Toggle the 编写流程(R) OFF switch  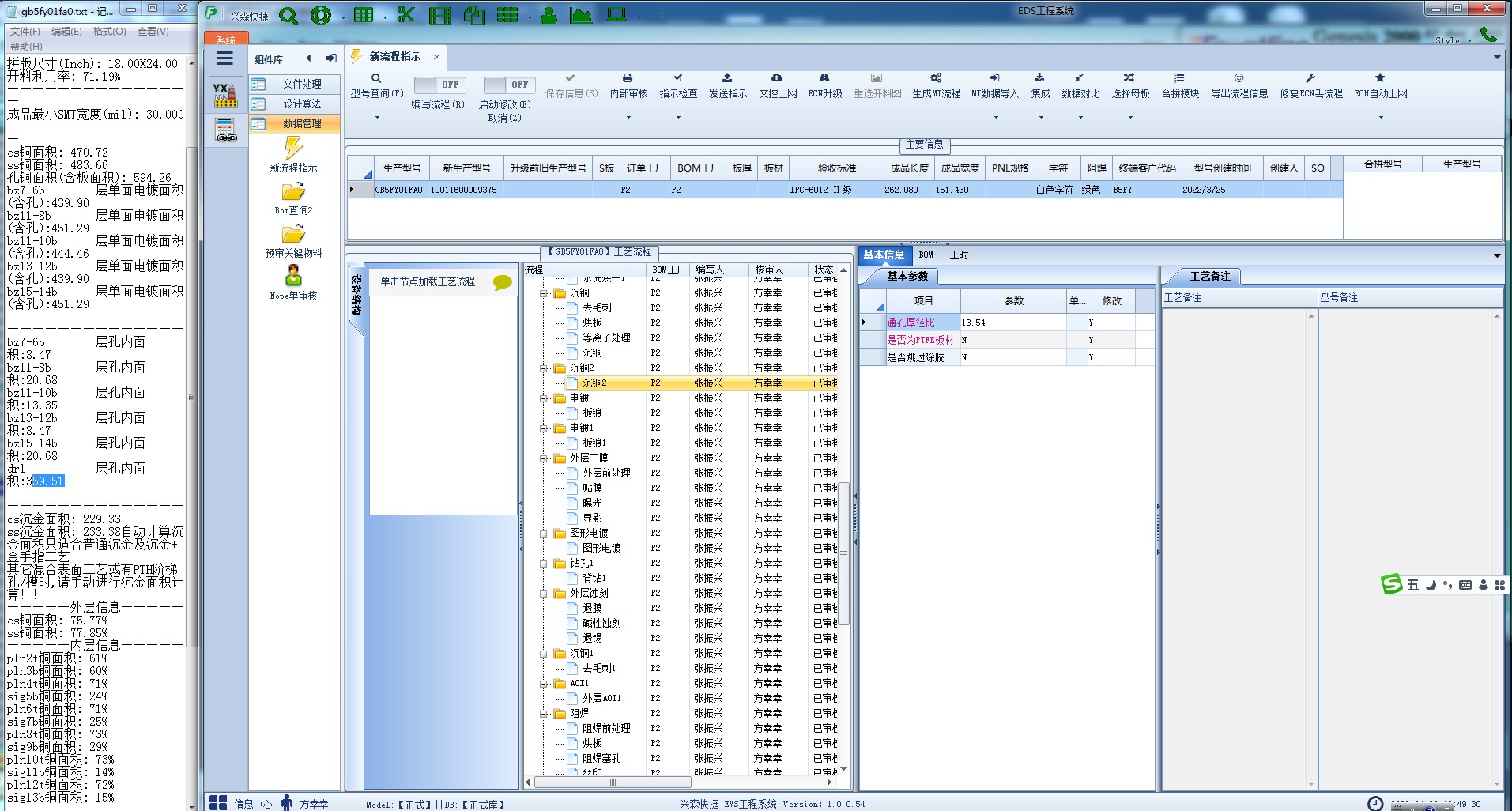(439, 85)
